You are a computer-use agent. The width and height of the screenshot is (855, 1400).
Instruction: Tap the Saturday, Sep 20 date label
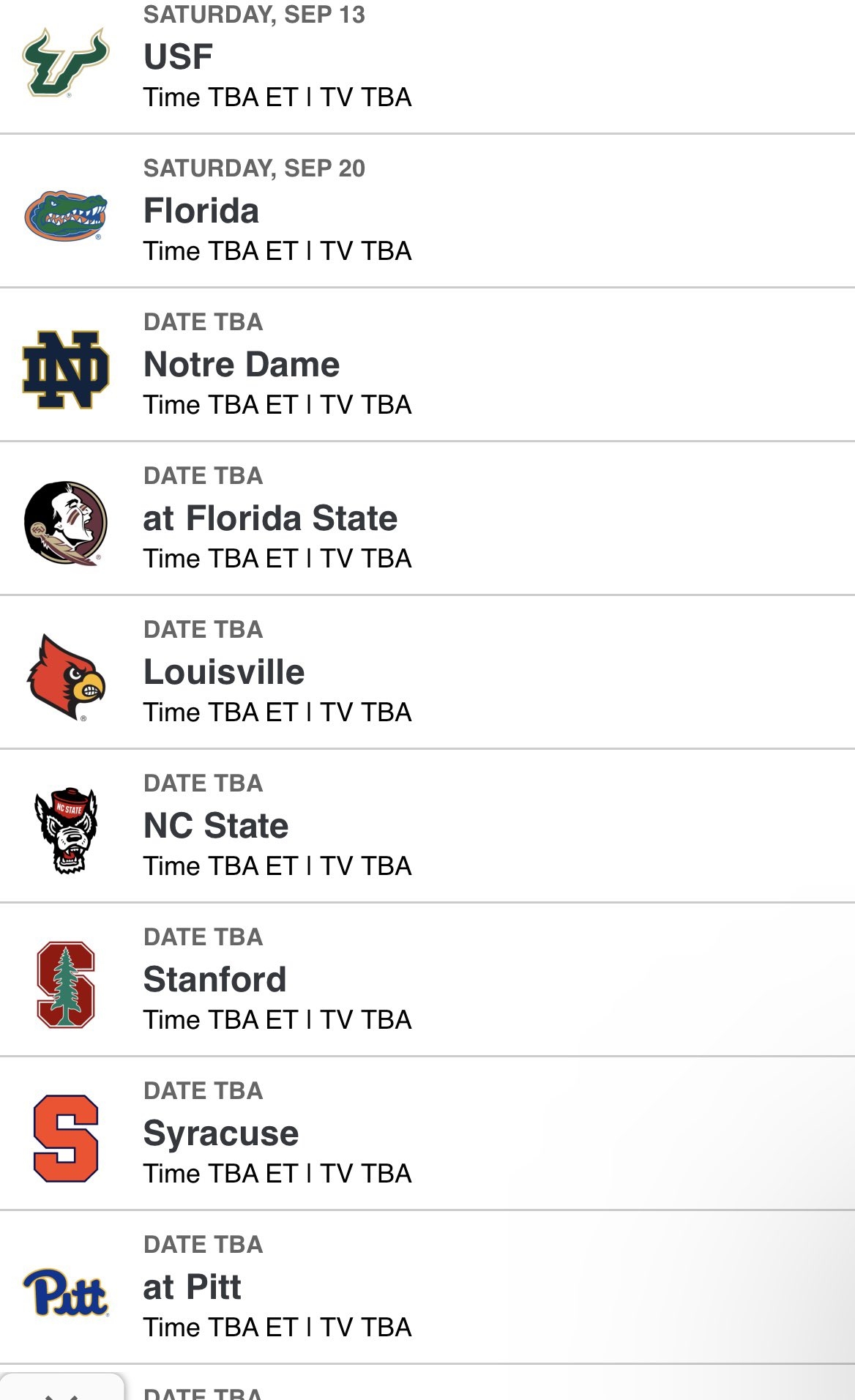click(254, 168)
